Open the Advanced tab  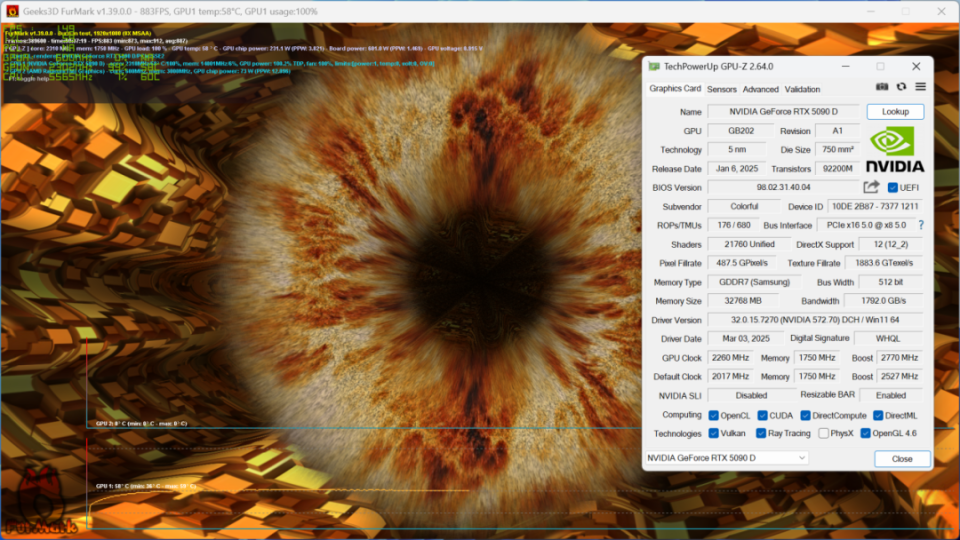click(760, 89)
